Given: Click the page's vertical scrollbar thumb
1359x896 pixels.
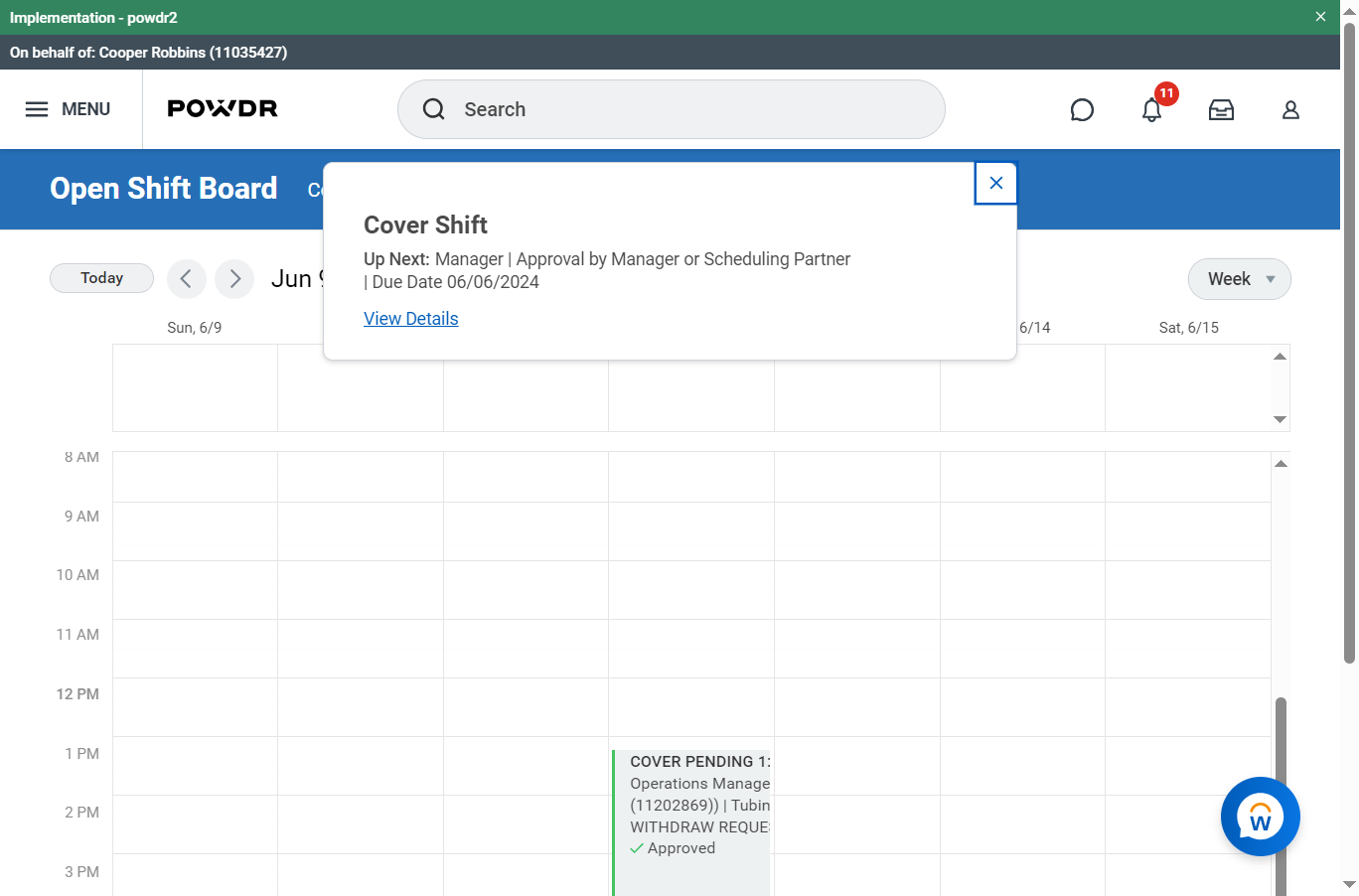Looking at the screenshot, I should pyautogui.click(x=1349, y=343).
